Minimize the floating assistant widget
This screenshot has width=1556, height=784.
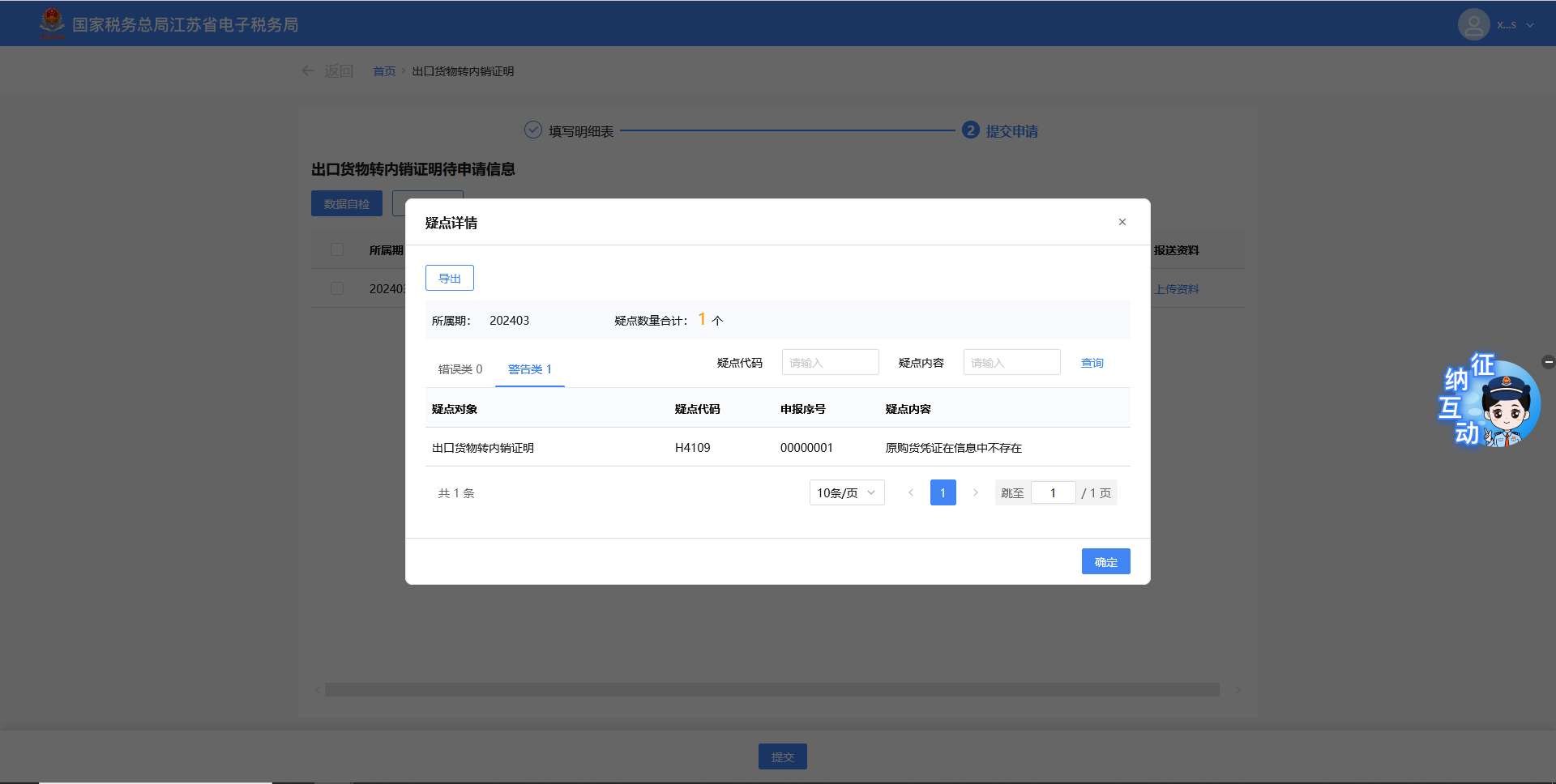[x=1548, y=362]
